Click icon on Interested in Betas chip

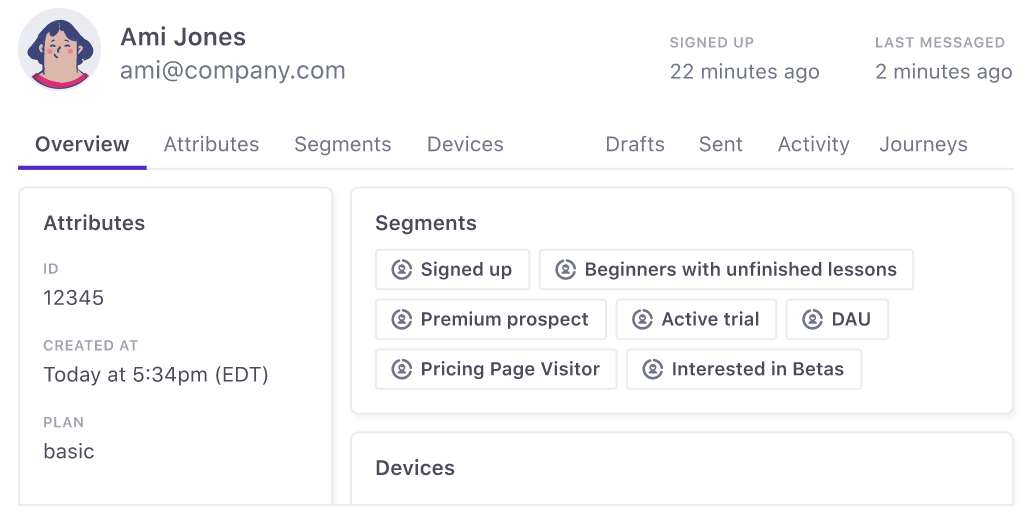click(x=652, y=370)
